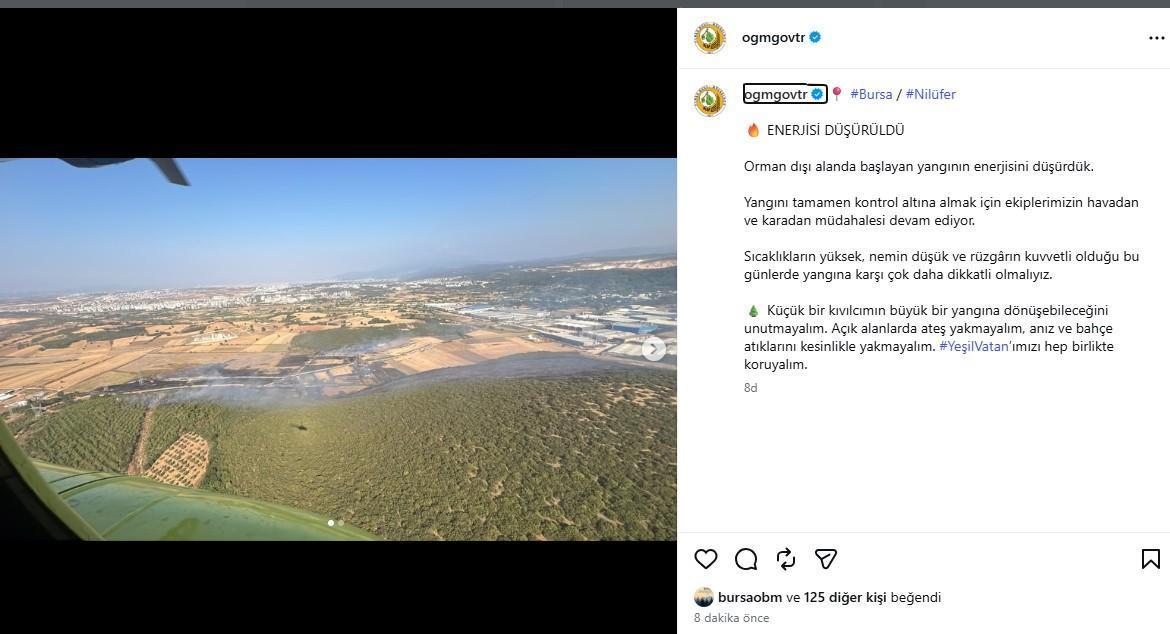Repost using the arrows icon

pyautogui.click(x=786, y=559)
